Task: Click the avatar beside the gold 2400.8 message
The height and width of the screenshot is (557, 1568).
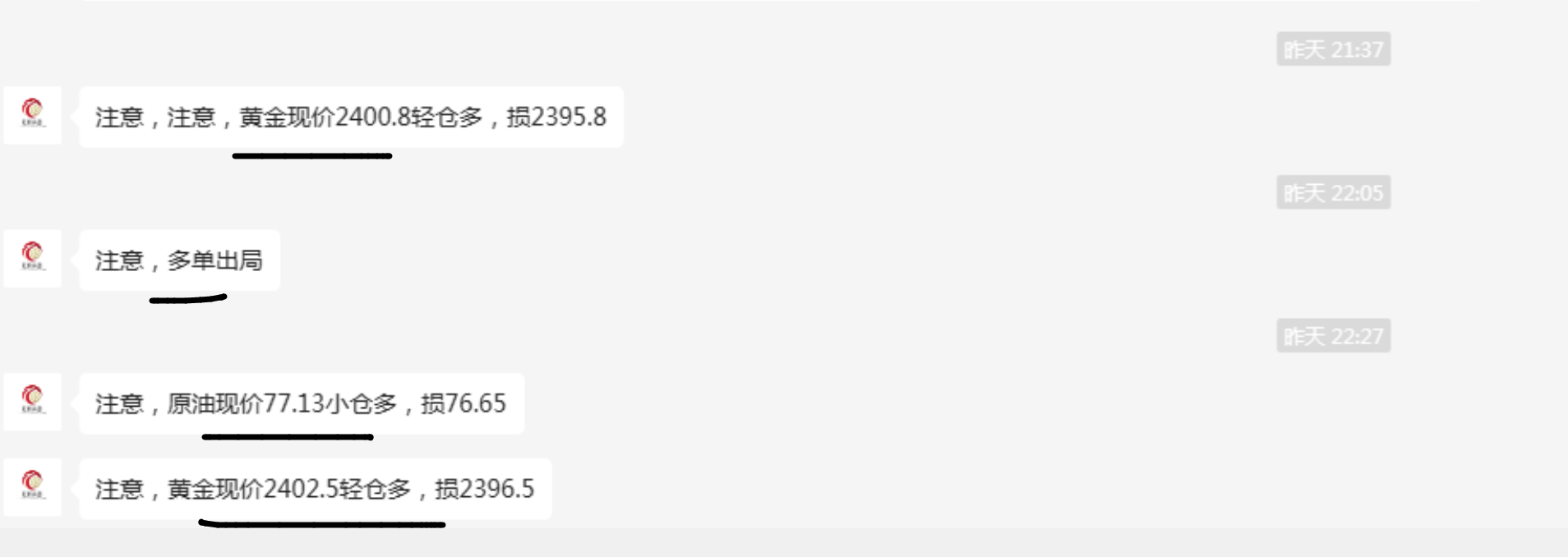Action: (33, 115)
